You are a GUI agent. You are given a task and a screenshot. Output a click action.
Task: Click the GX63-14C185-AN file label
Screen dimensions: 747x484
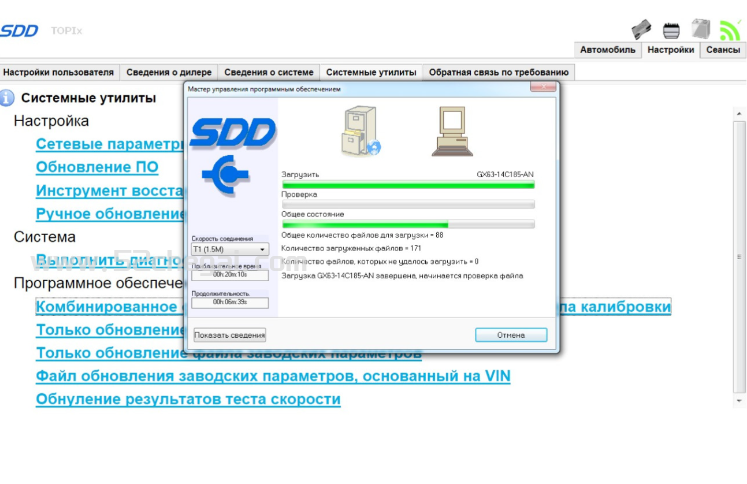505,174
